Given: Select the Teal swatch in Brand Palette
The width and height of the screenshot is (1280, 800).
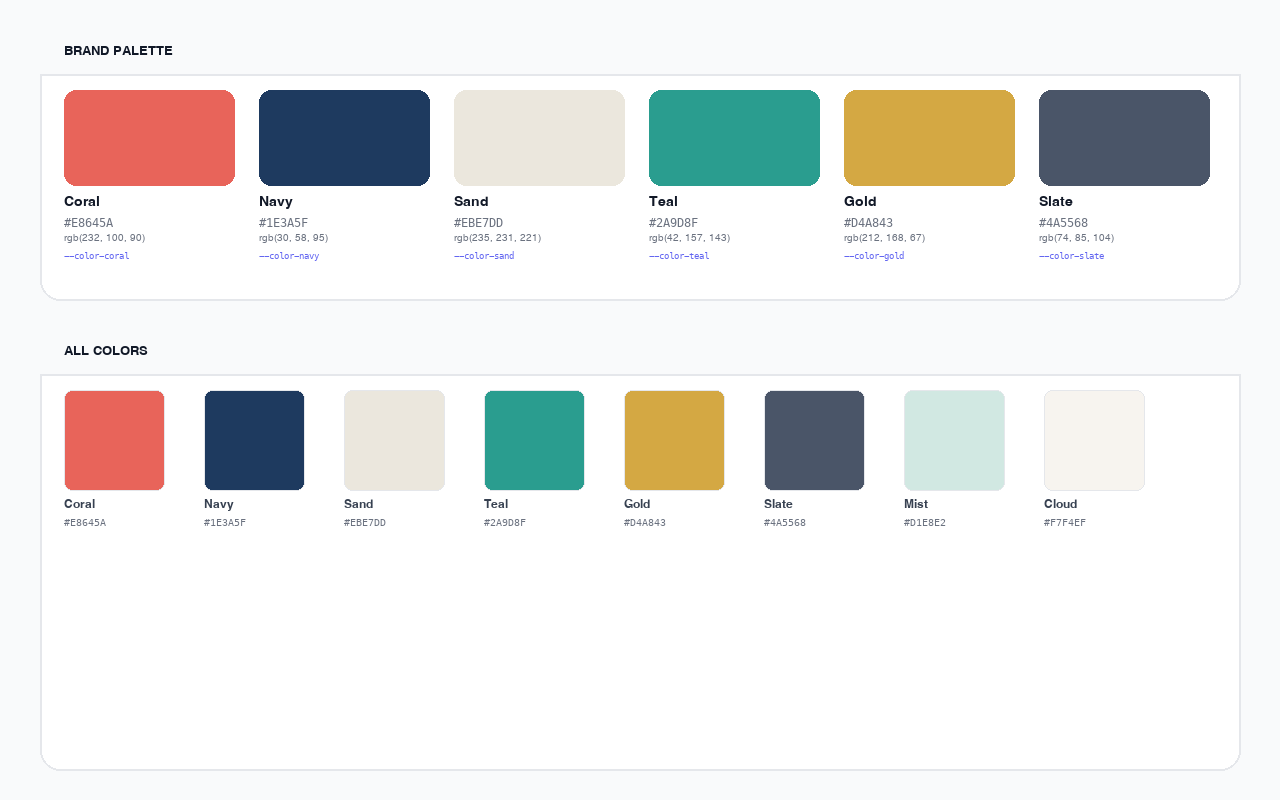Looking at the screenshot, I should coord(734,137).
